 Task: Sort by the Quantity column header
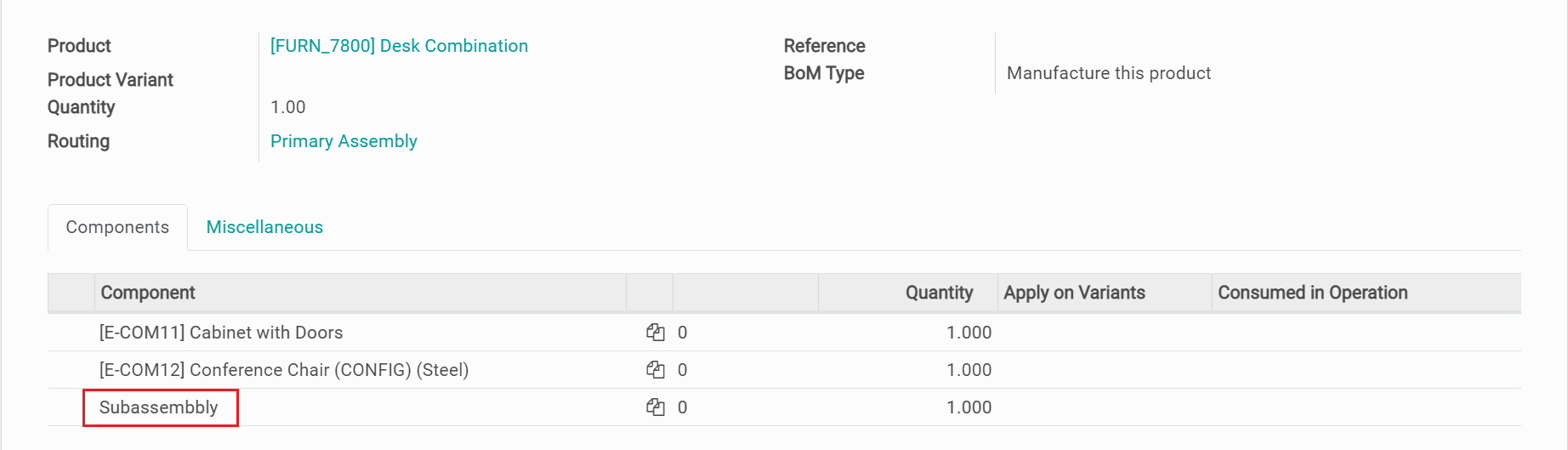pos(939,293)
